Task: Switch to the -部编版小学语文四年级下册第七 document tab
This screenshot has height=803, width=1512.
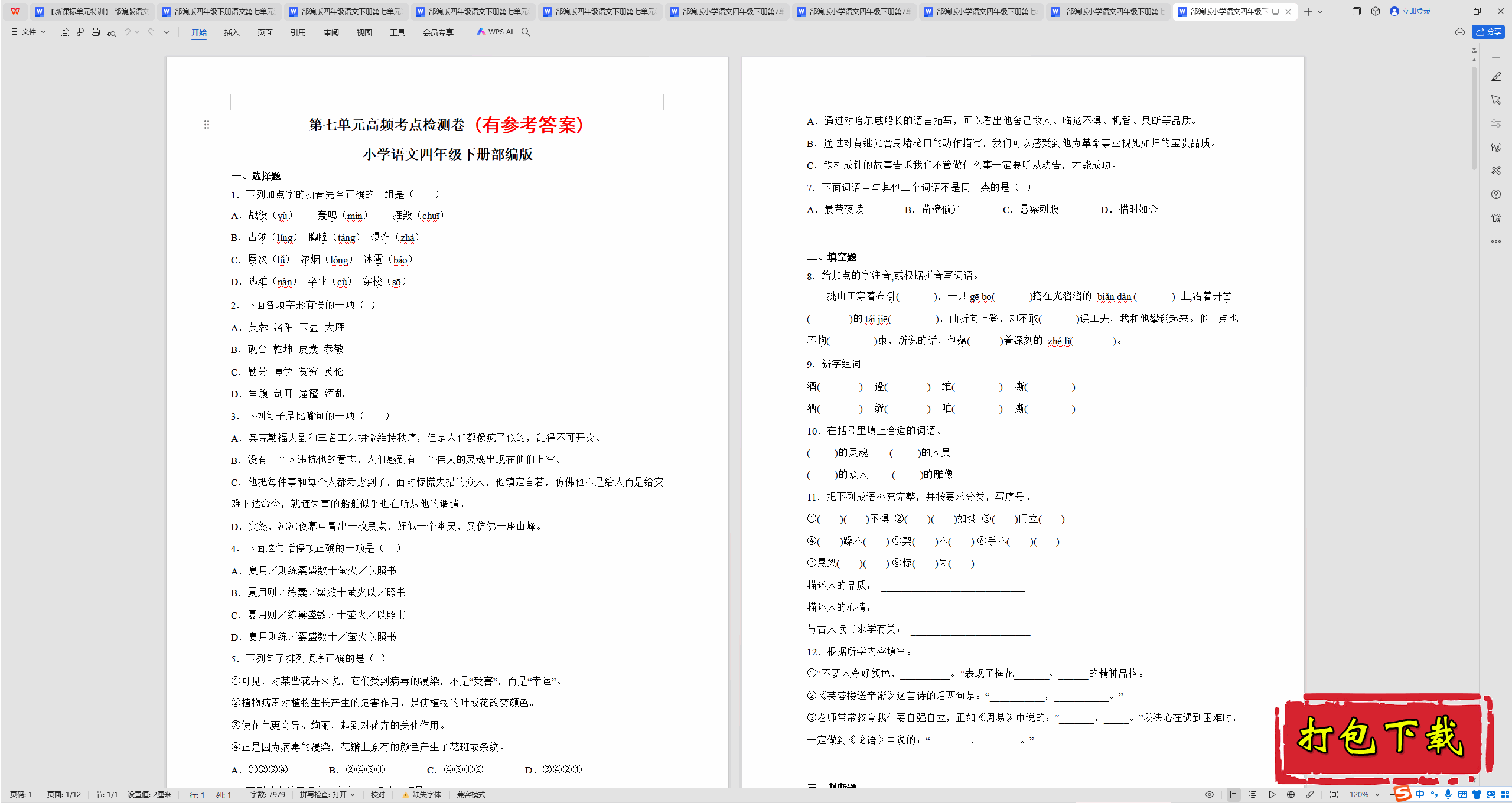Action: [1108, 11]
